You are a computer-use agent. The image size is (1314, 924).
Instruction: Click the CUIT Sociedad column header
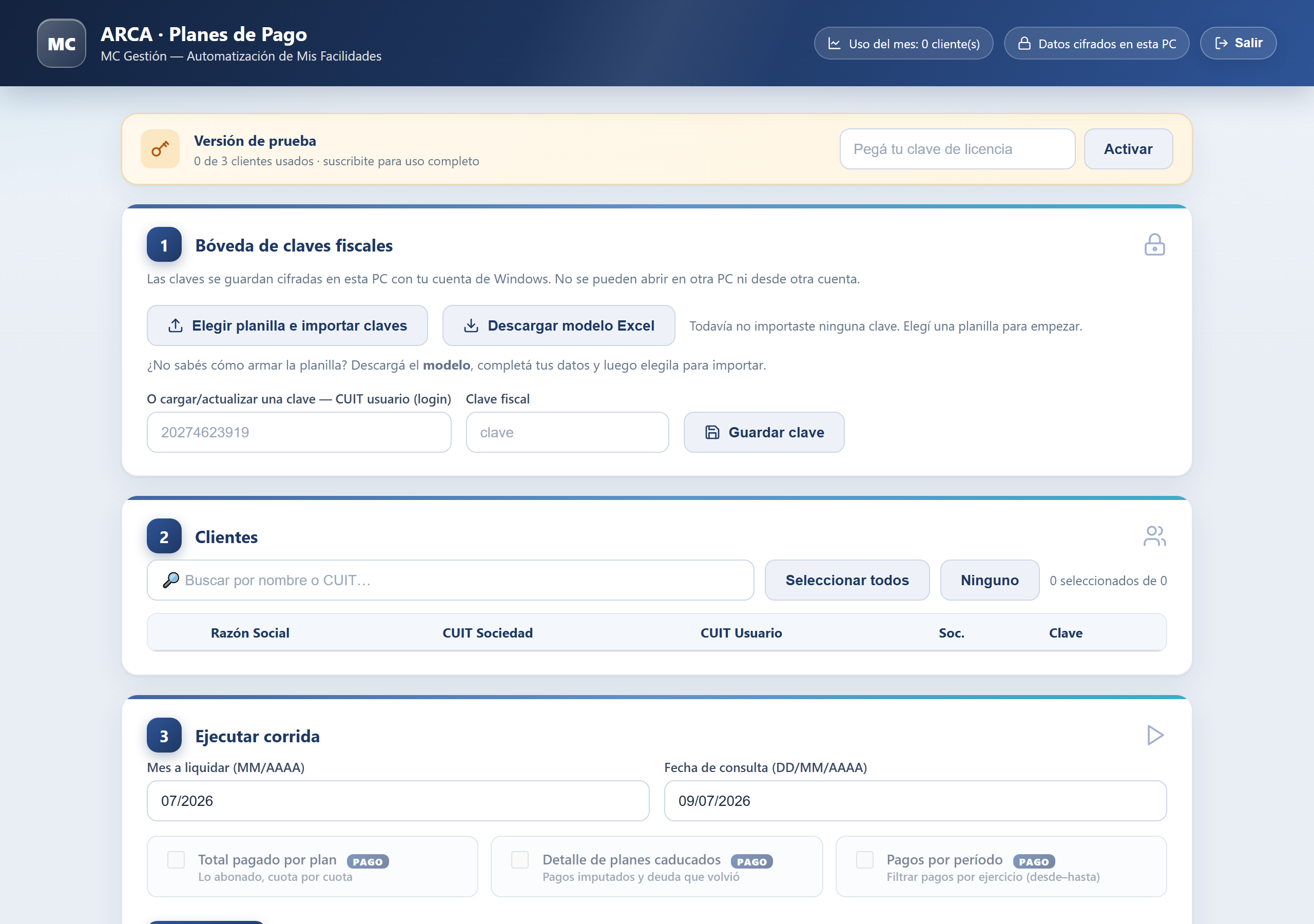pyautogui.click(x=488, y=632)
